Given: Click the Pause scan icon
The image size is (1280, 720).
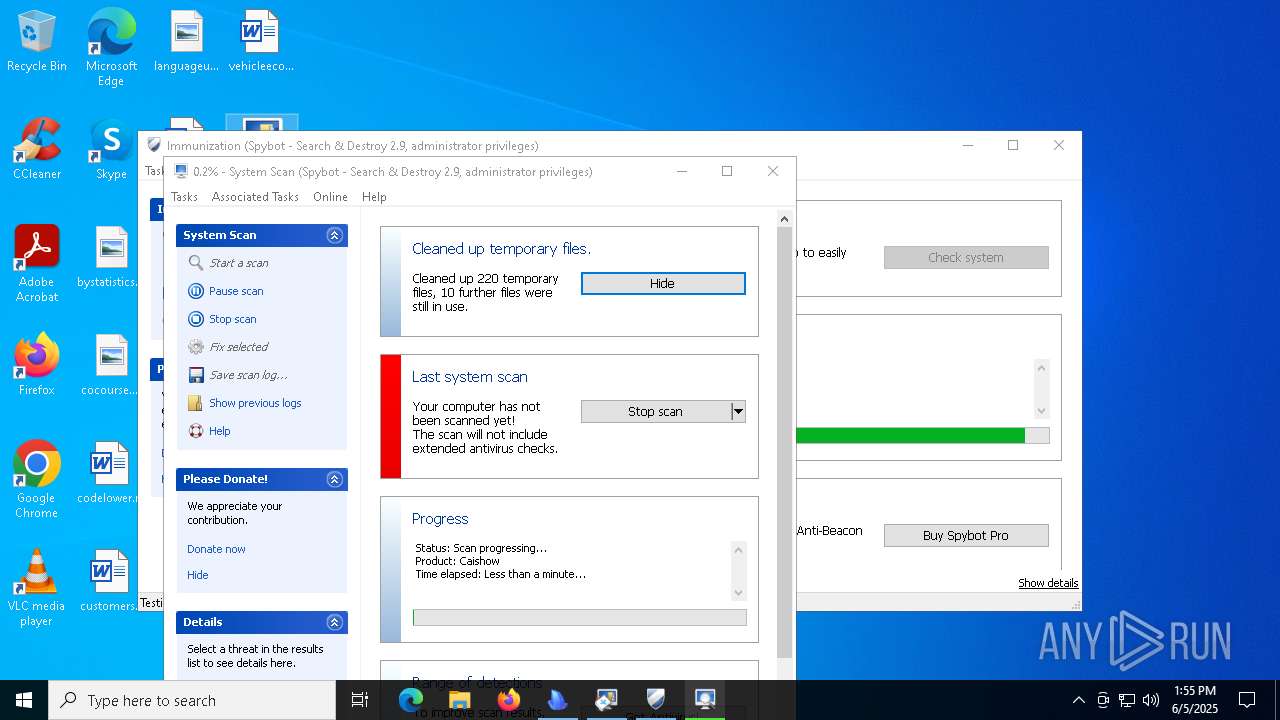Looking at the screenshot, I should point(196,291).
